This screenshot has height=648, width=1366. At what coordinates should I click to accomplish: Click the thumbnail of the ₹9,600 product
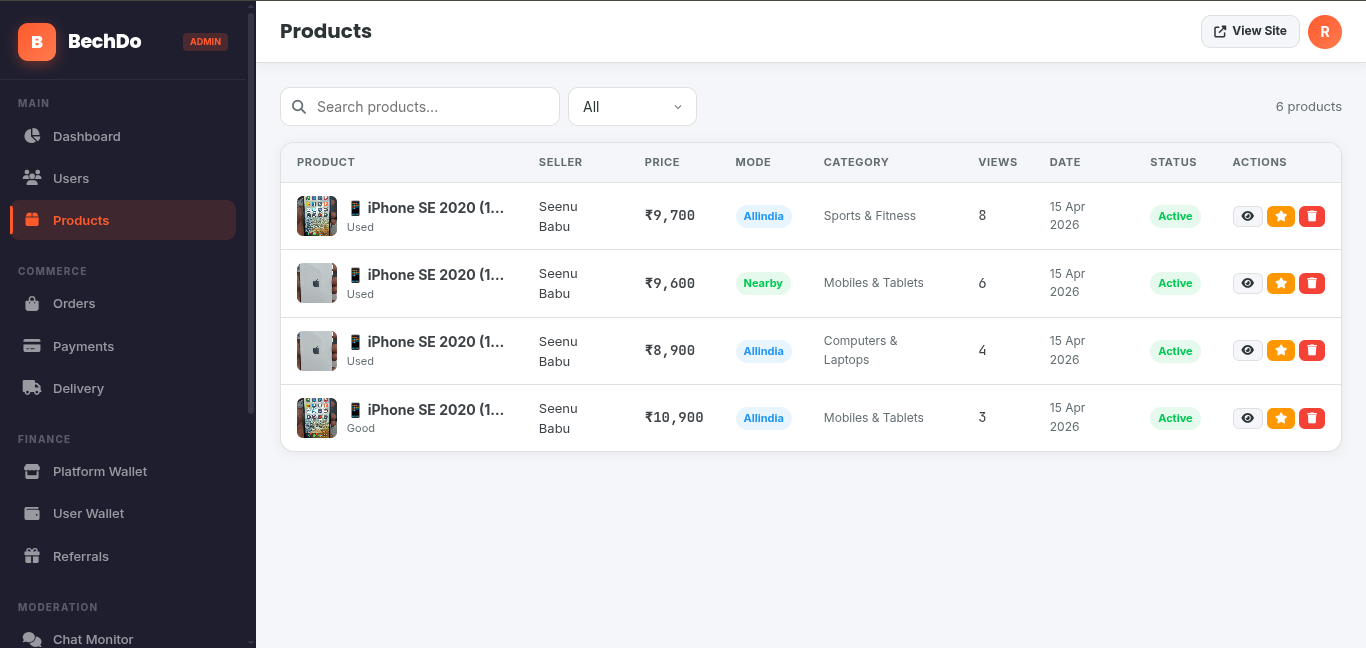[317, 283]
